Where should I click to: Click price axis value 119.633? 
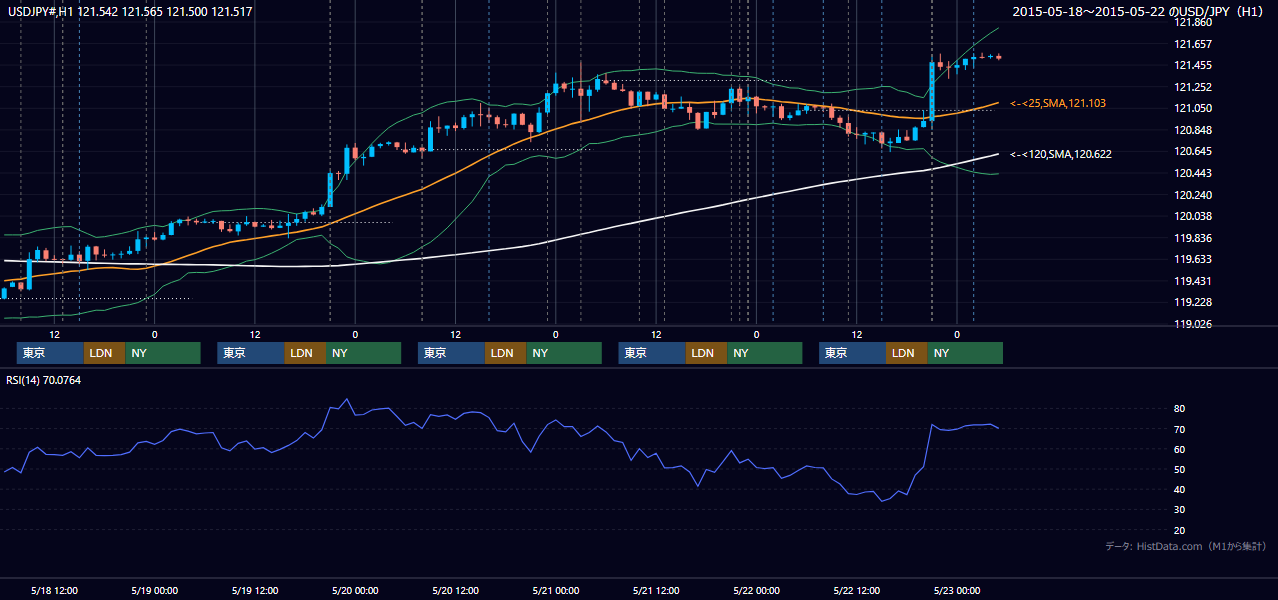coord(1195,259)
